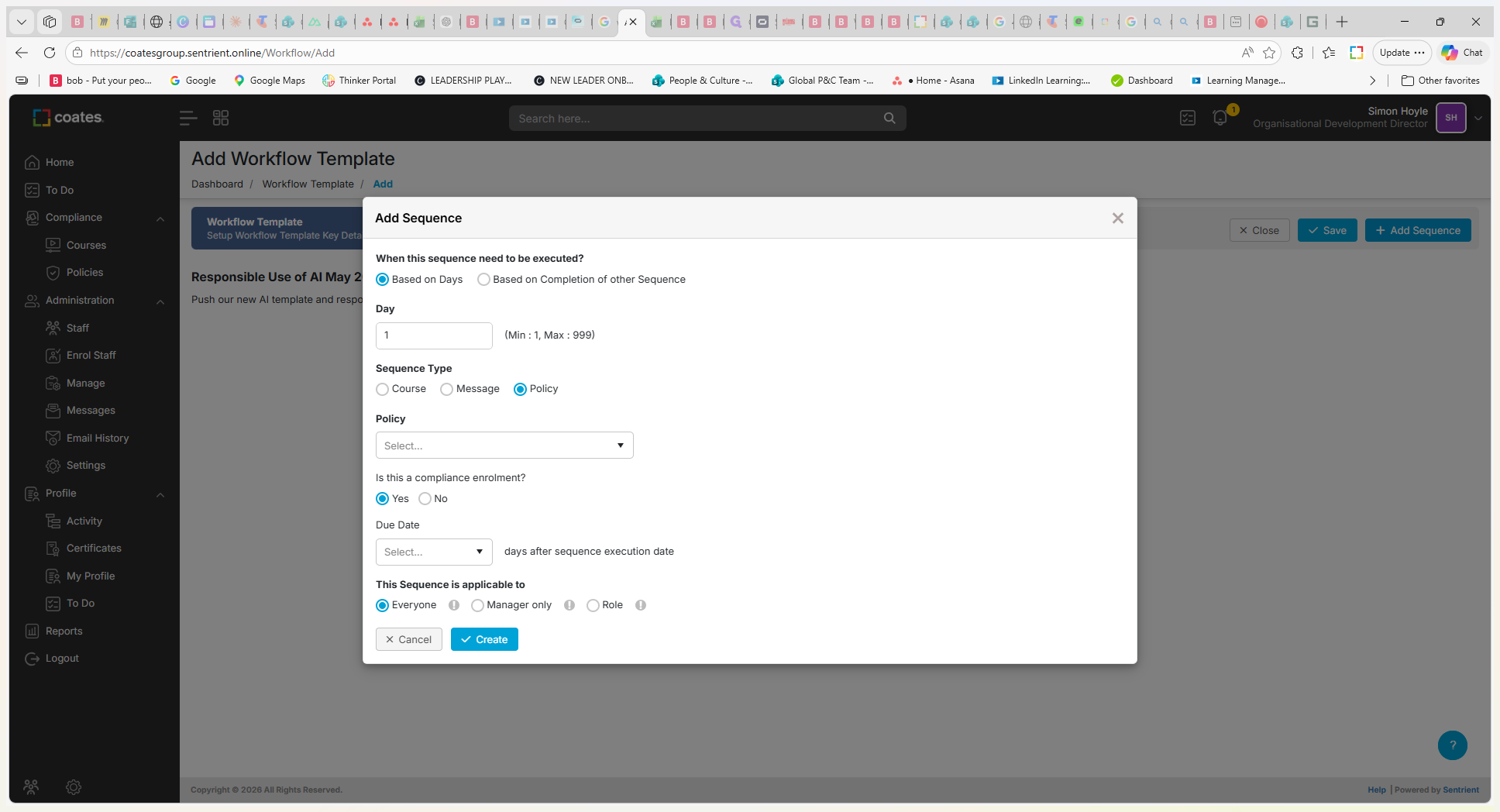Toggle the hamburger menu icon
Screen dimensions: 1500x812
pos(187,118)
